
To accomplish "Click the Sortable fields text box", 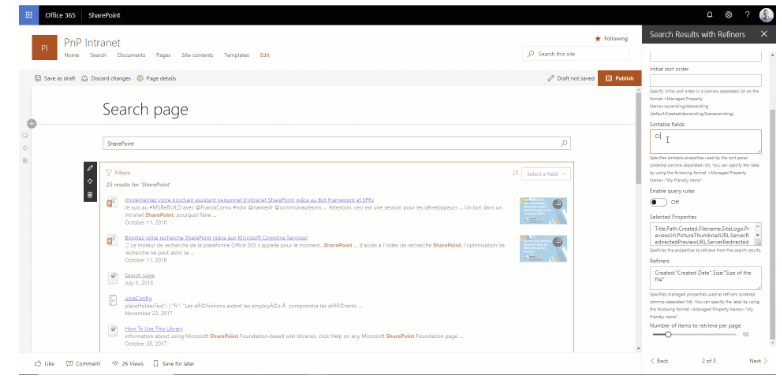I will point(705,142).
